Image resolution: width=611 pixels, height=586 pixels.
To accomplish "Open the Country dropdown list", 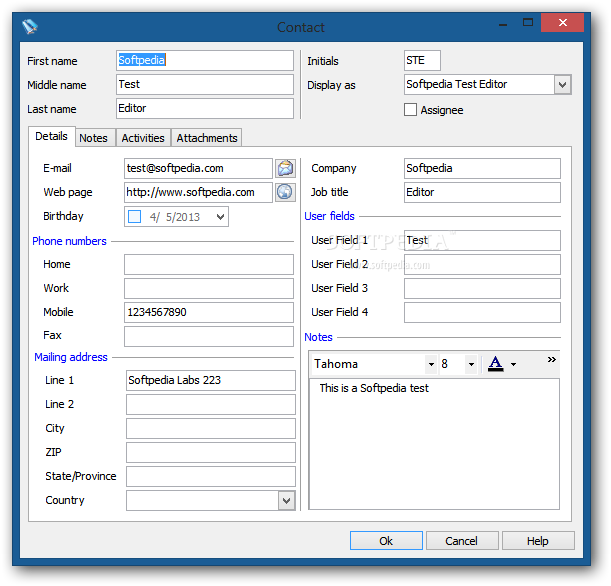I will (x=286, y=500).
